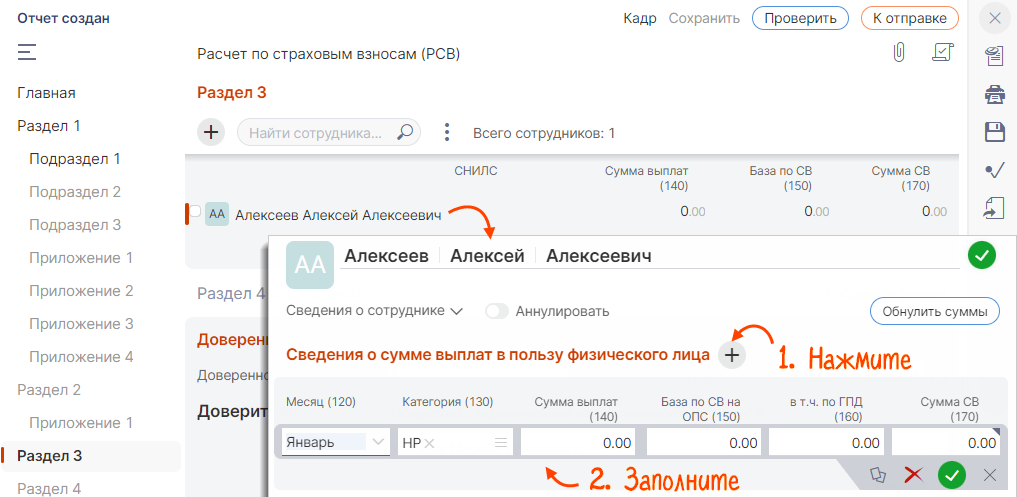Image resolution: width=1017 pixels, height=497 pixels.
Task: Close the report with the X icon
Action: click(x=994, y=19)
